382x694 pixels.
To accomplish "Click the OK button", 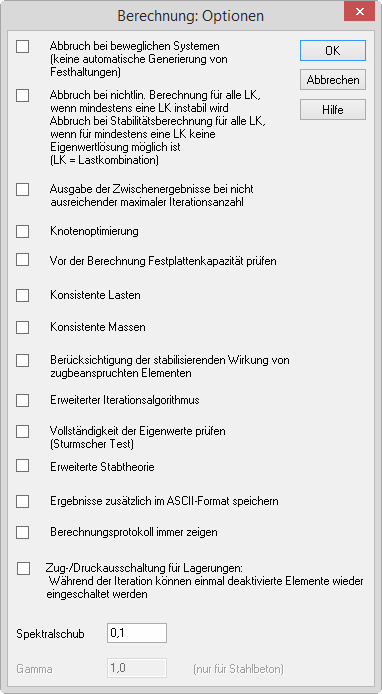I will click(x=333, y=50).
